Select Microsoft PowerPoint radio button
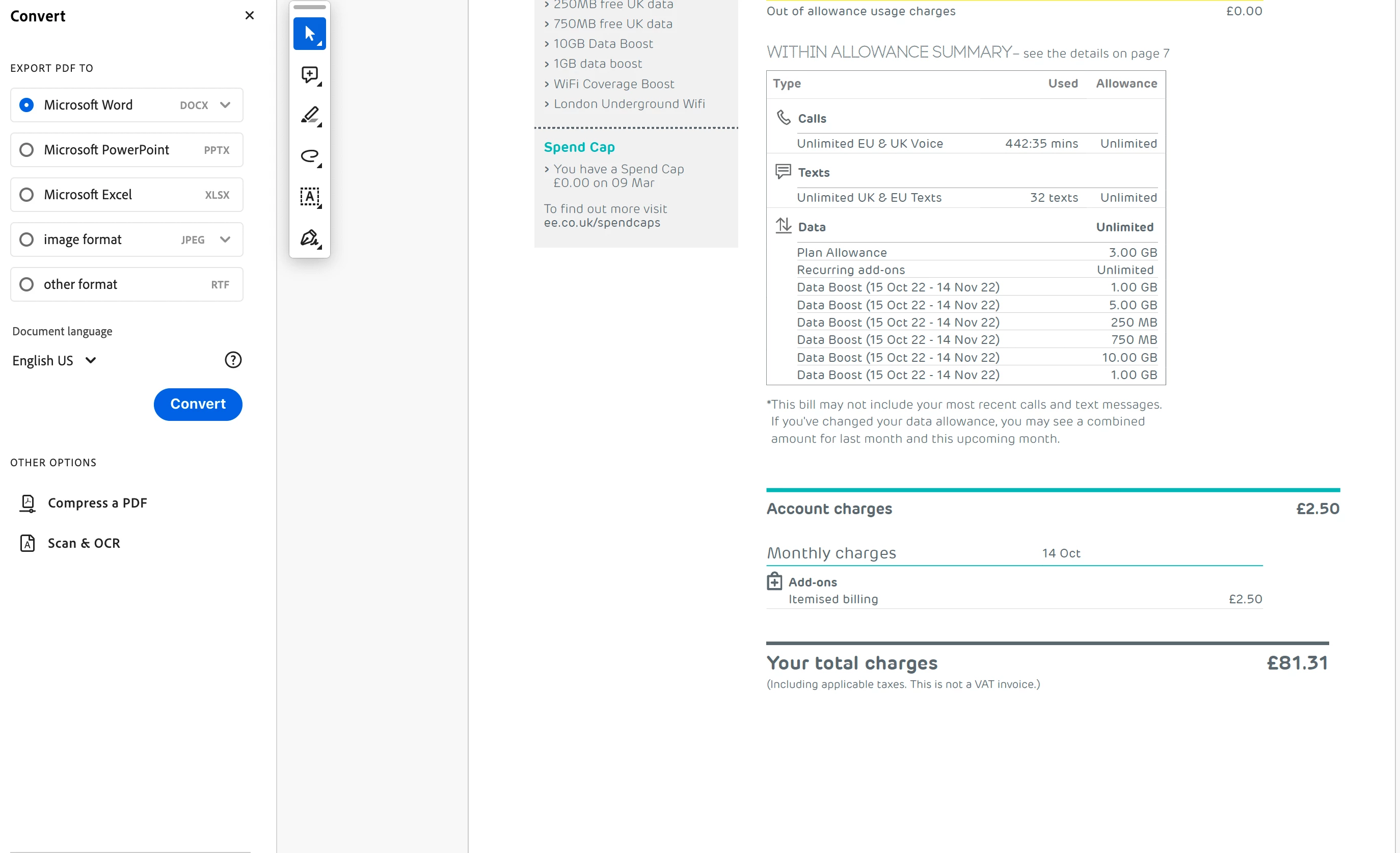 pyautogui.click(x=26, y=149)
